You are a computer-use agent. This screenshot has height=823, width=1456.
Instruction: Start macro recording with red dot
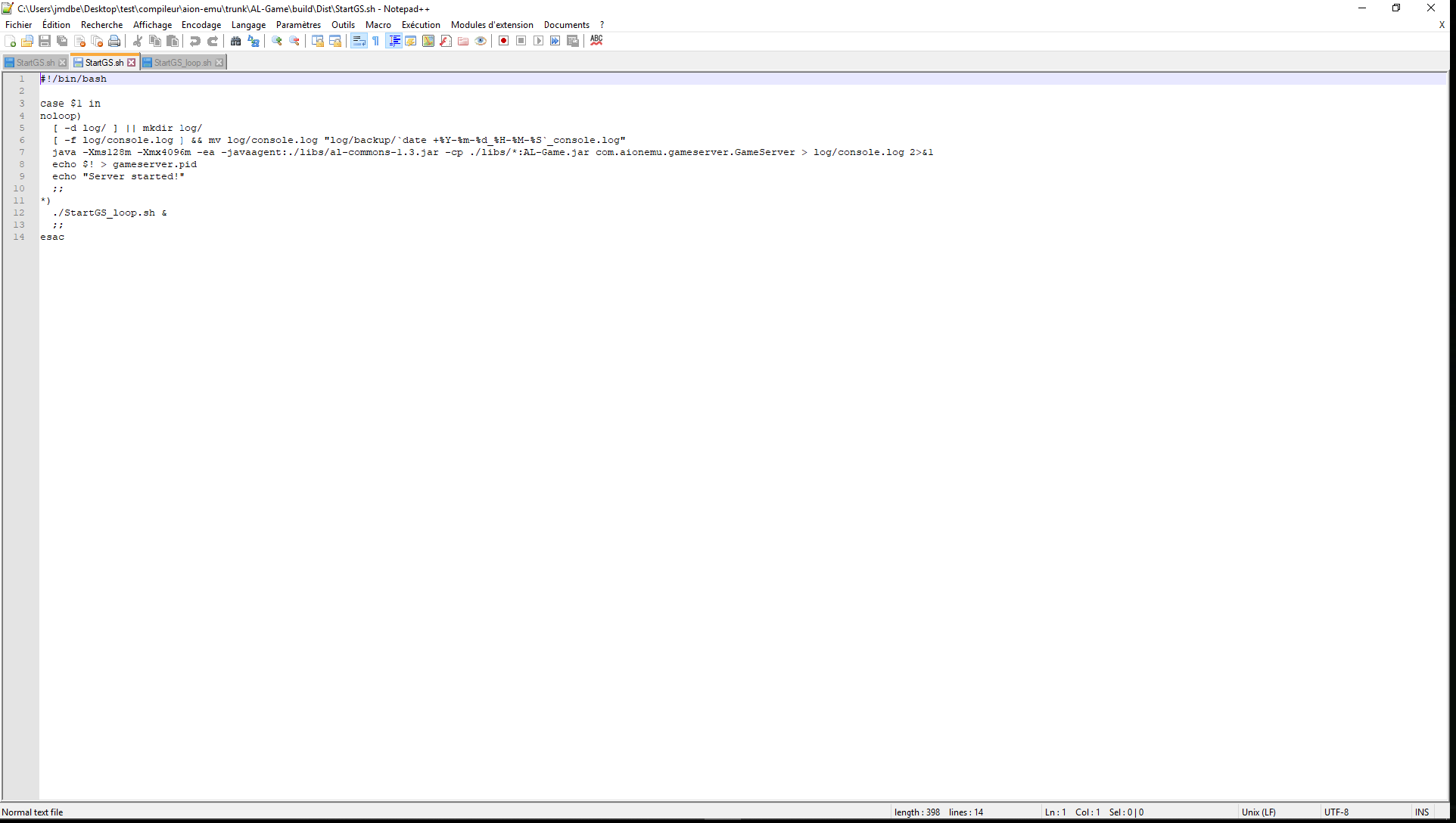503,41
